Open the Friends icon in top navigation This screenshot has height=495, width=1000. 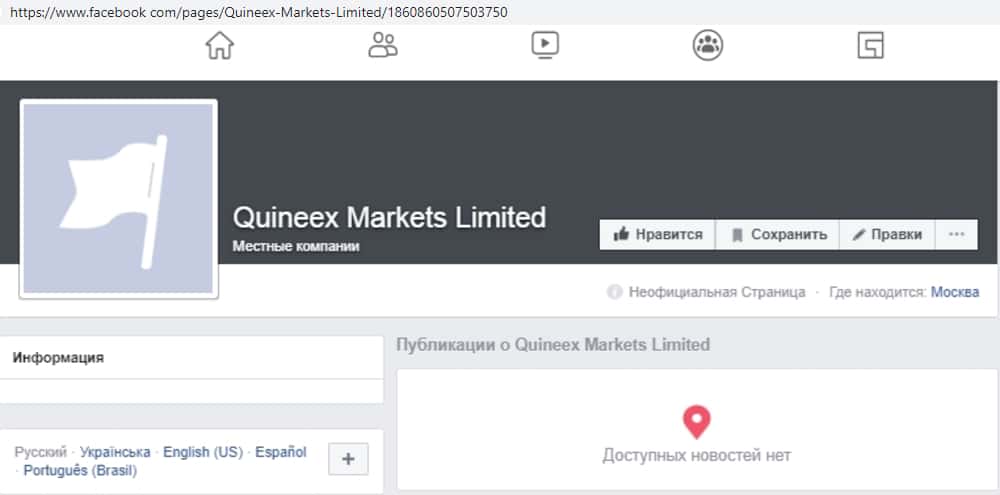(382, 45)
